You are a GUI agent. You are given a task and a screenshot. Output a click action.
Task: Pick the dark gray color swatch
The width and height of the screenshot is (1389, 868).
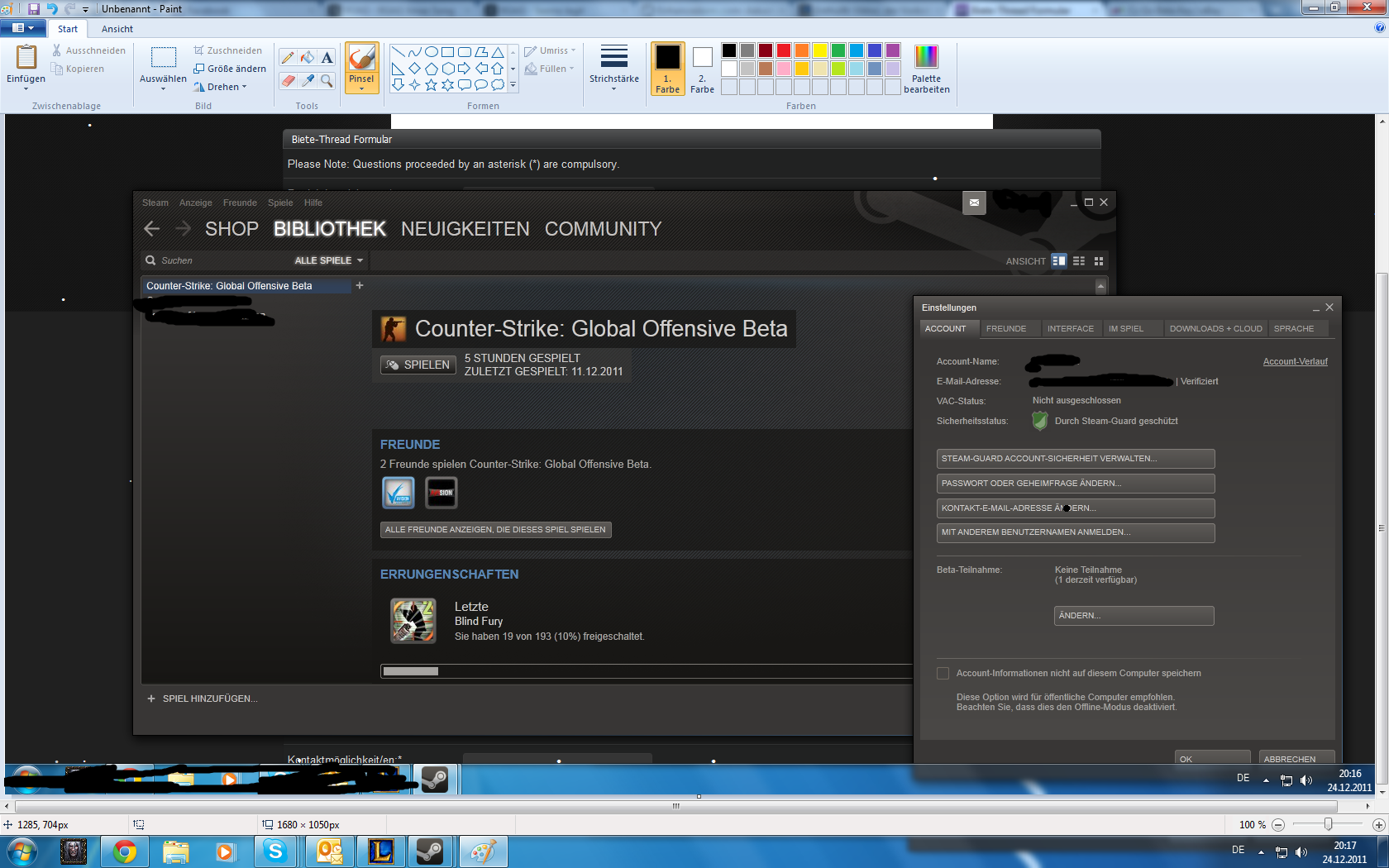(x=747, y=50)
